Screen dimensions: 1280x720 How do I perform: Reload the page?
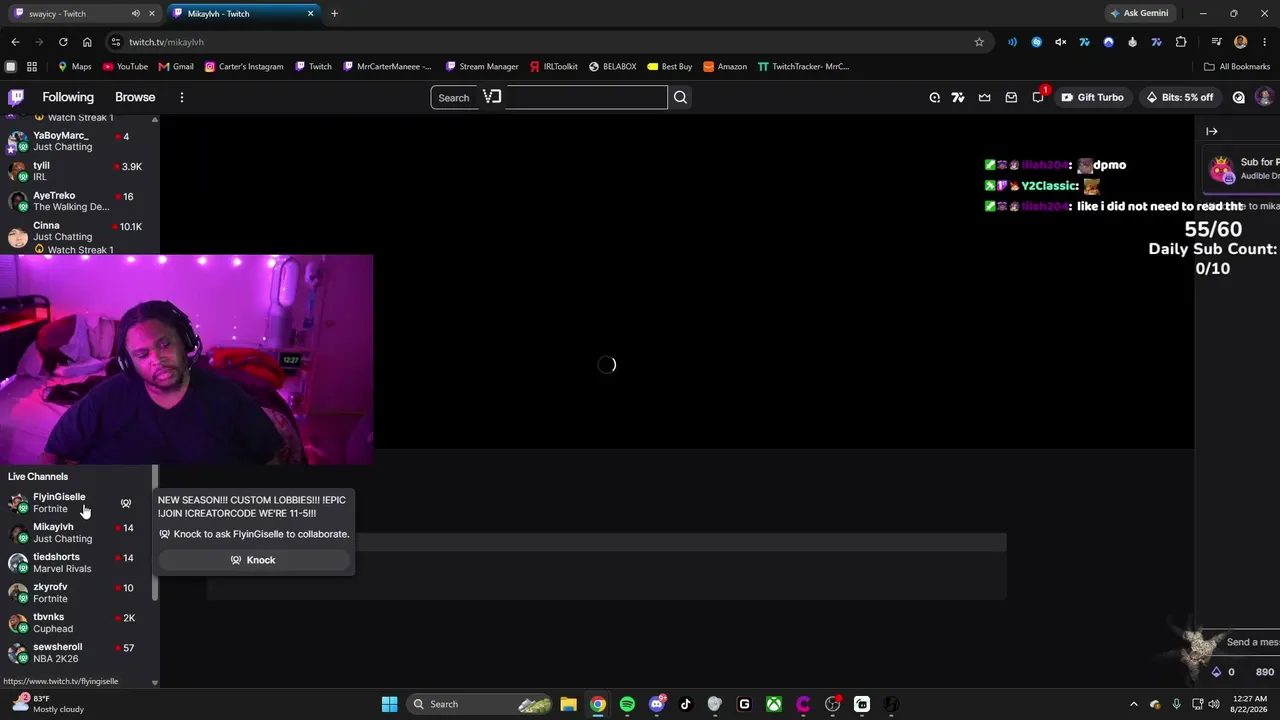[x=63, y=42]
